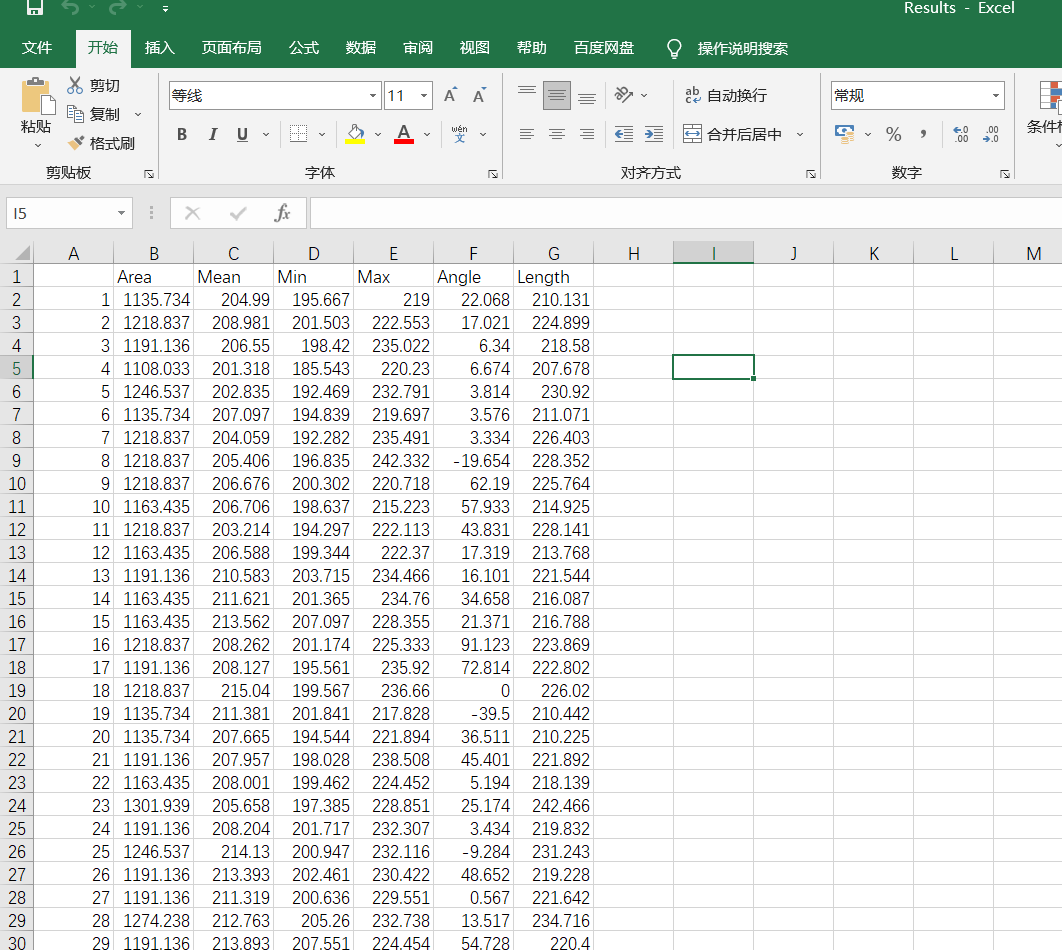Click the Save icon in title bar

pos(35,7)
